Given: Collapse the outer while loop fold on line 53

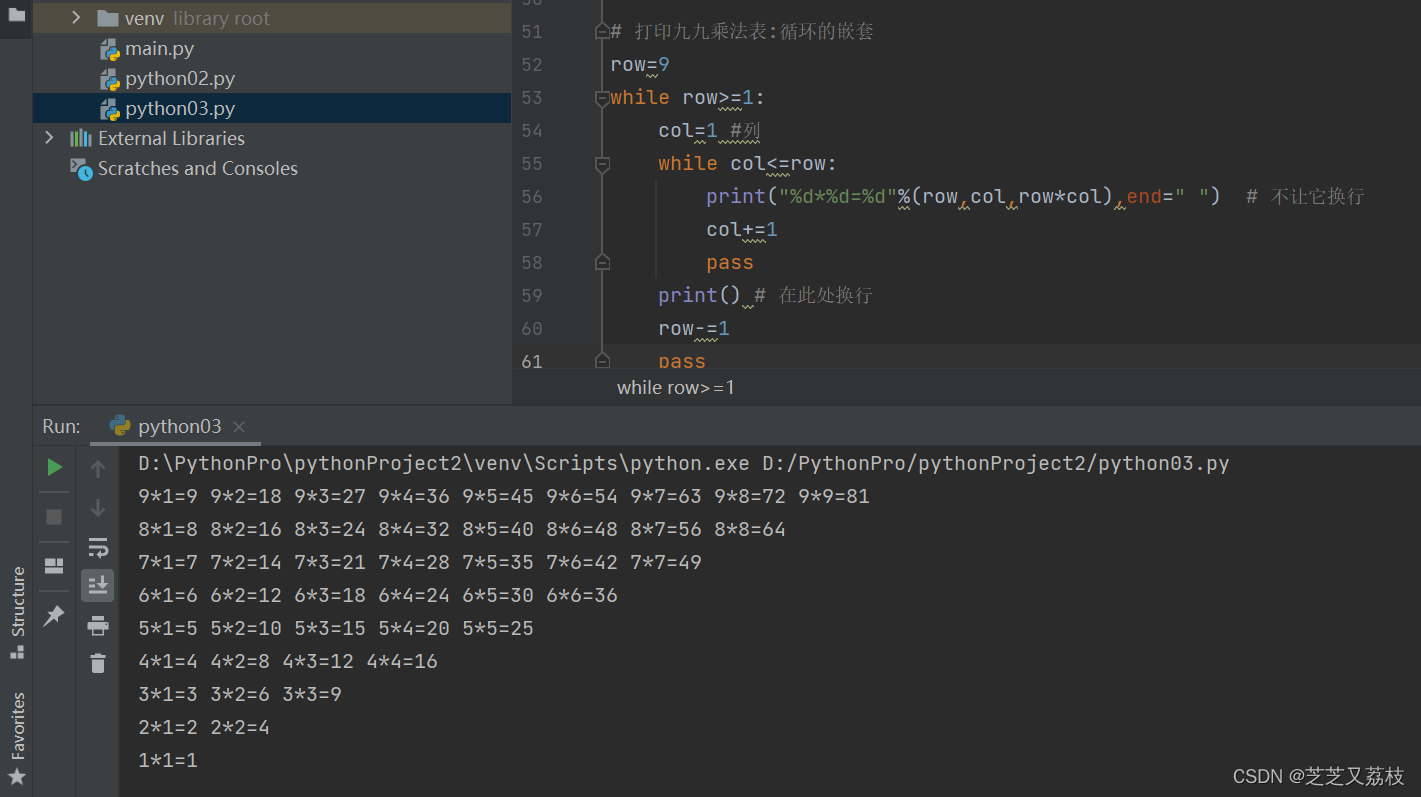Looking at the screenshot, I should tap(602, 98).
